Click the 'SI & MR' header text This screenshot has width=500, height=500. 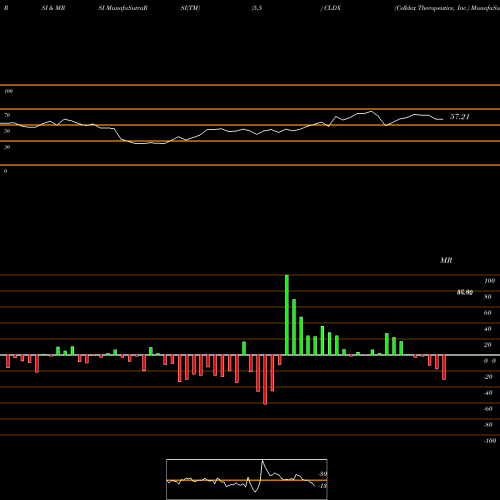[53, 8]
